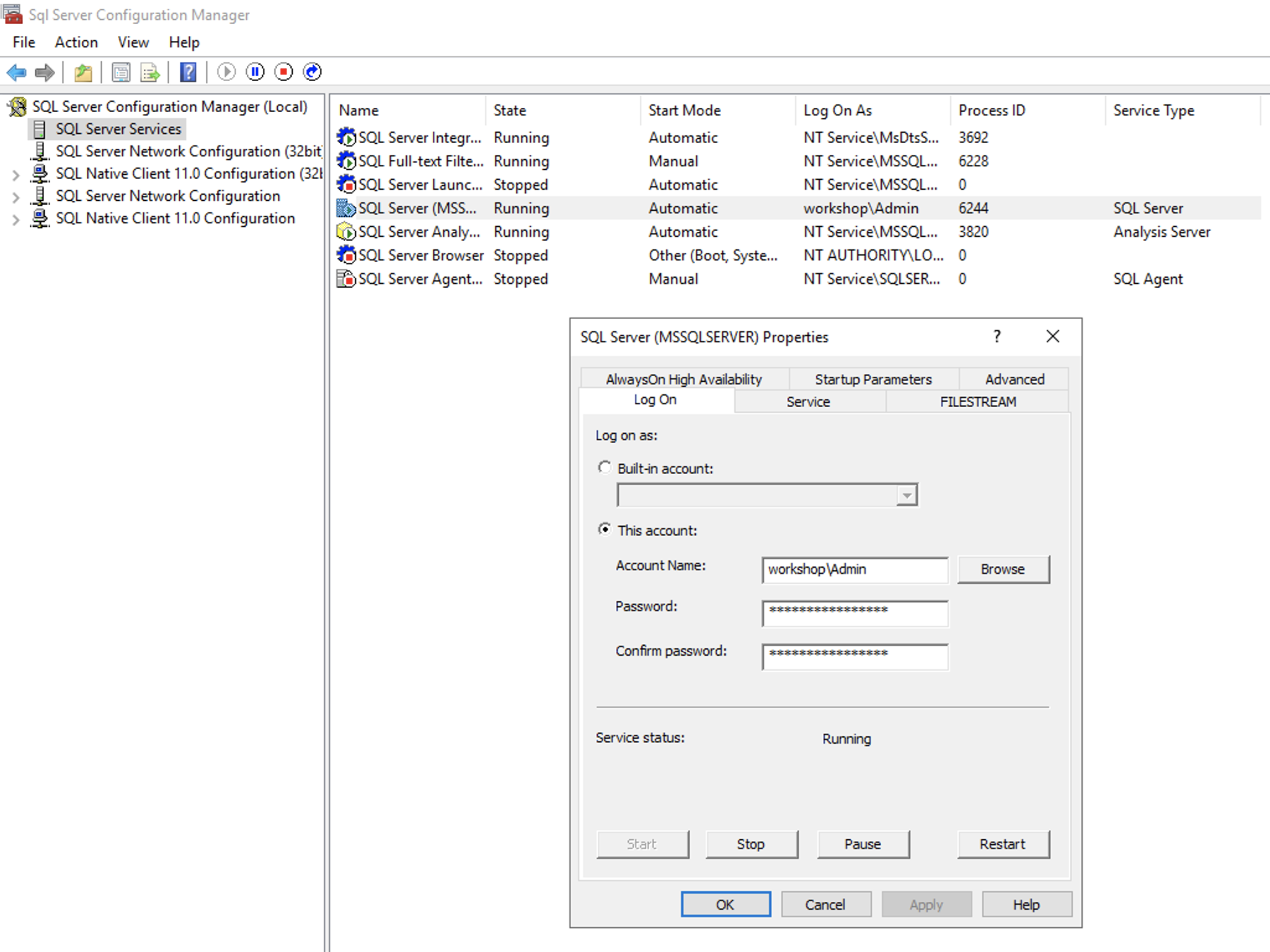Switch to the Startup Parameters tab

pos(873,379)
